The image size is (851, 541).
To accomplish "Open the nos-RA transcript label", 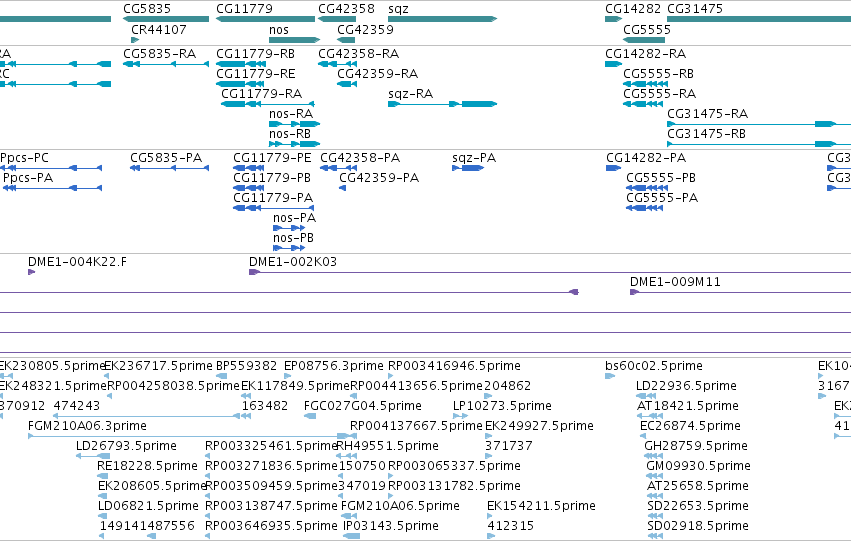I will tap(291, 114).
